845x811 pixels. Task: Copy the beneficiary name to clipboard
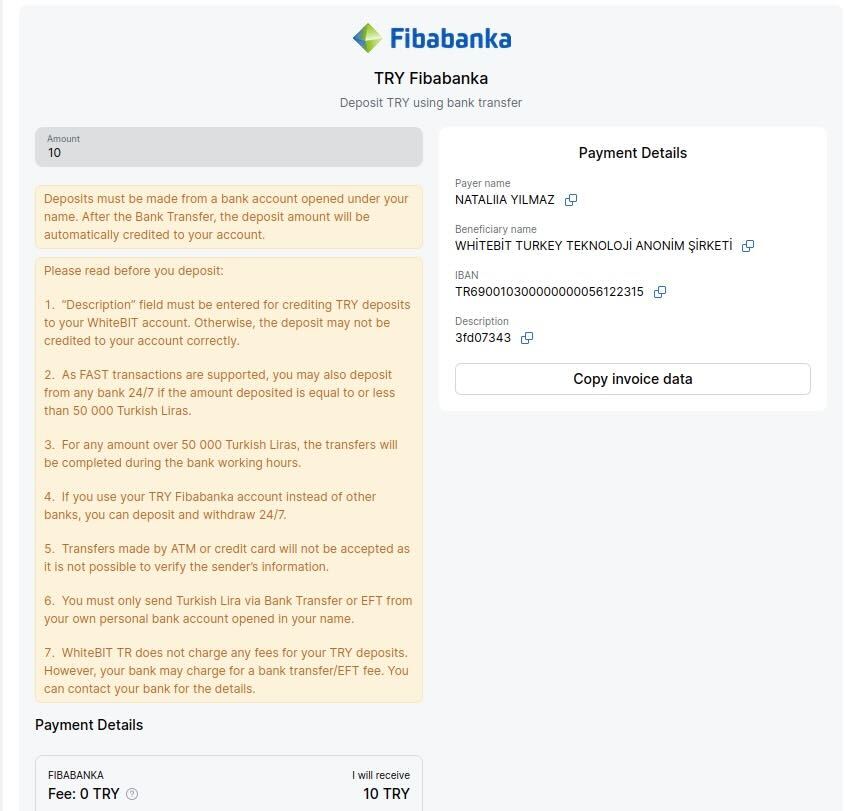748,246
